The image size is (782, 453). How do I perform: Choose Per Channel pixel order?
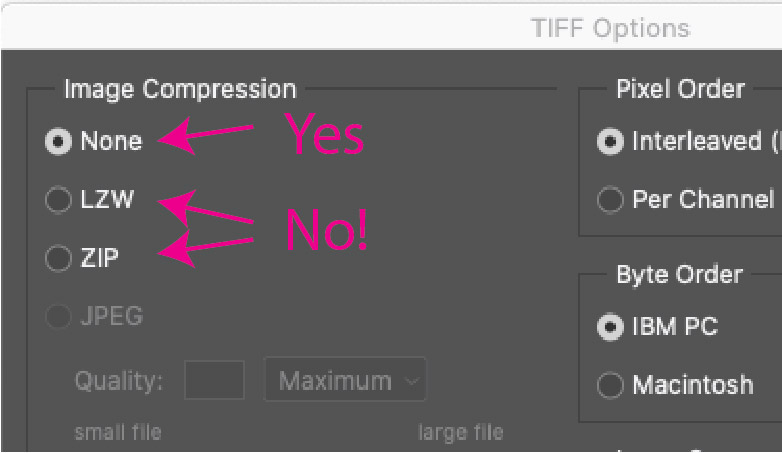point(610,200)
